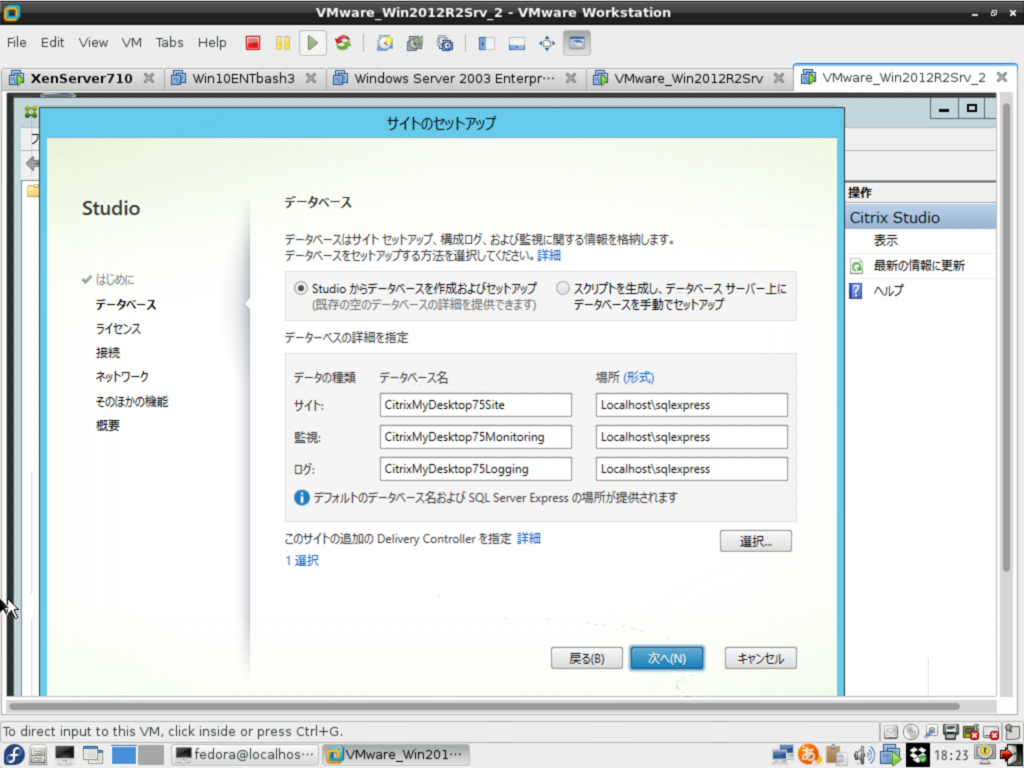The width and height of the screenshot is (1024, 768).
Task: Click the 1 選択 link
Action: 302,560
